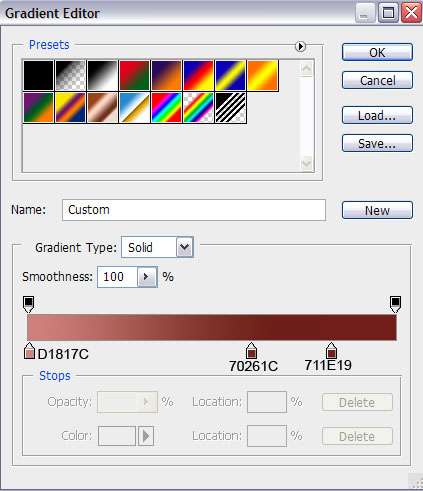Viewport: 423px width, 491px height.
Task: Open the Smoothness slider arrow
Action: pyautogui.click(x=147, y=277)
